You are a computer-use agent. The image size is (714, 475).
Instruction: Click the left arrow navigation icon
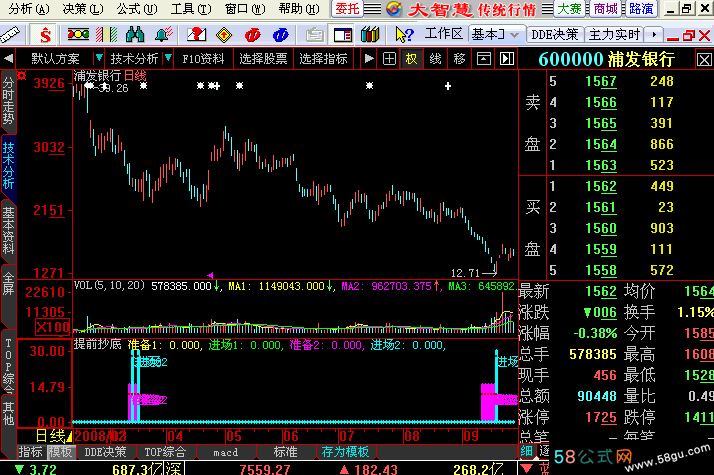click(x=8, y=58)
